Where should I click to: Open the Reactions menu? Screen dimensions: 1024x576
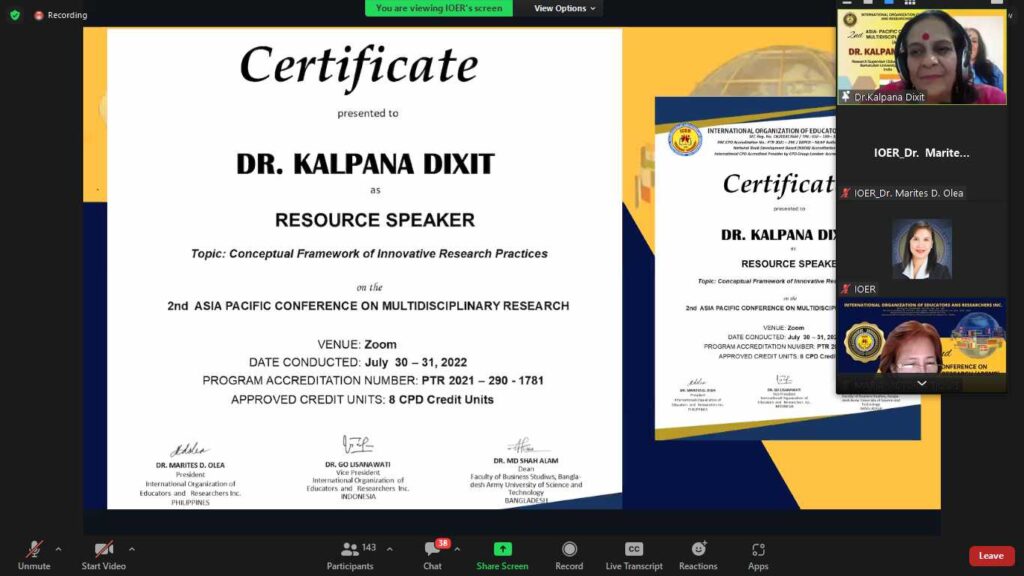click(x=698, y=549)
